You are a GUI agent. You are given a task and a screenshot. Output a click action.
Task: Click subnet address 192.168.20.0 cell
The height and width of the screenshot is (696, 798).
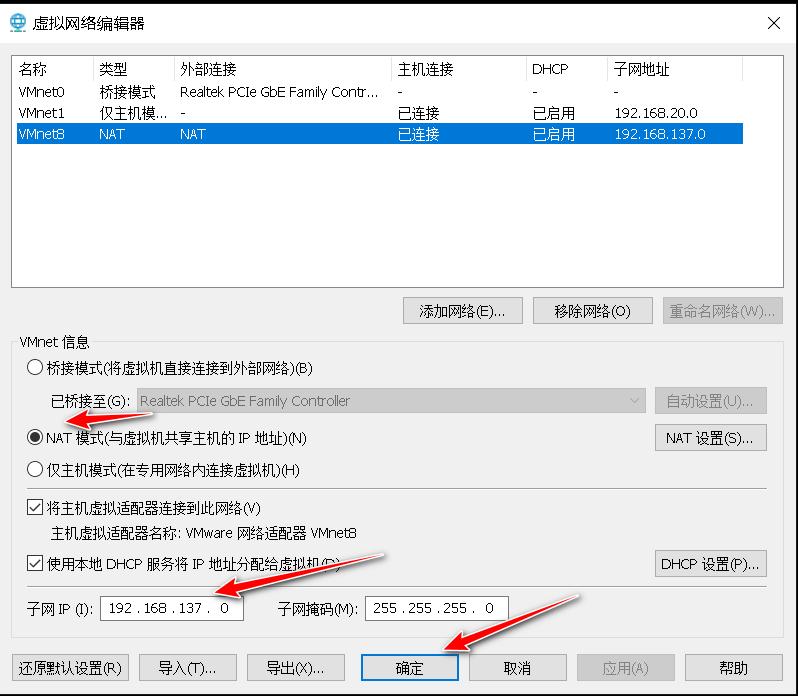656,113
